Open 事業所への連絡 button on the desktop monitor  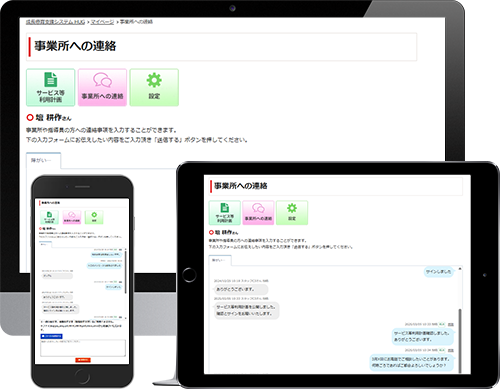(x=102, y=87)
